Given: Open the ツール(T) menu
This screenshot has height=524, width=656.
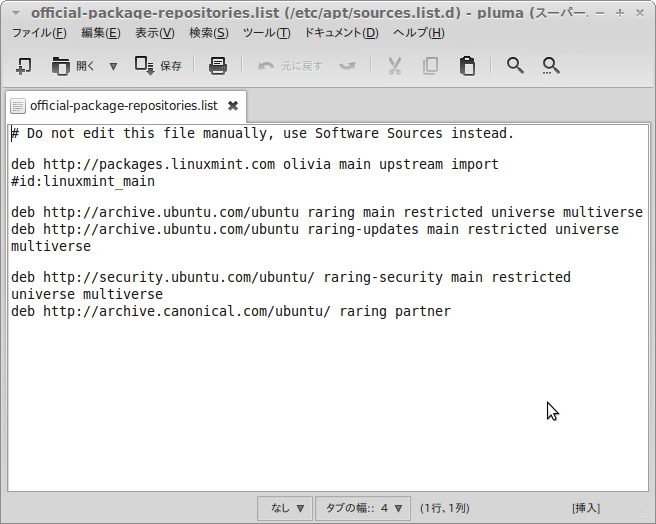Looking at the screenshot, I should (266, 33).
